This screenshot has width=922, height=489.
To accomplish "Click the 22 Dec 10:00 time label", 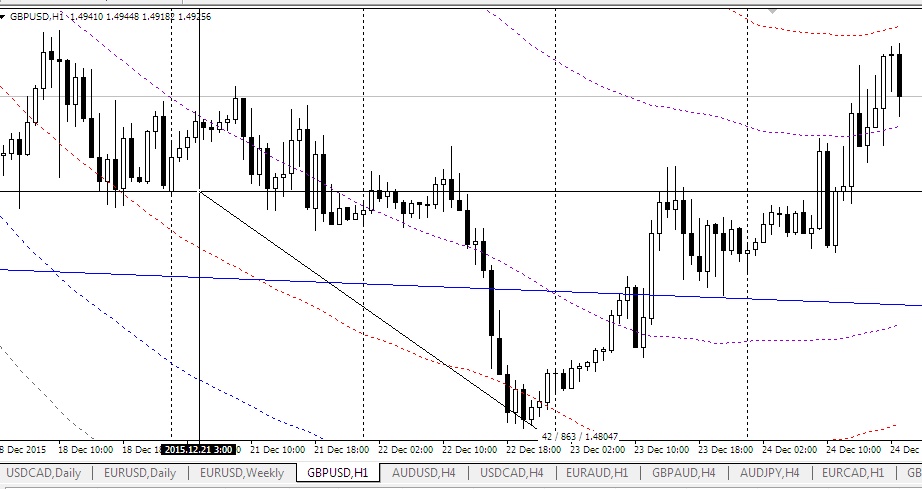I will pos(470,450).
